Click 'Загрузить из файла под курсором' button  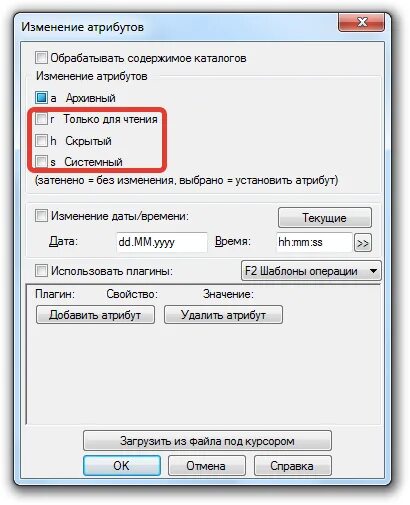(x=207, y=441)
